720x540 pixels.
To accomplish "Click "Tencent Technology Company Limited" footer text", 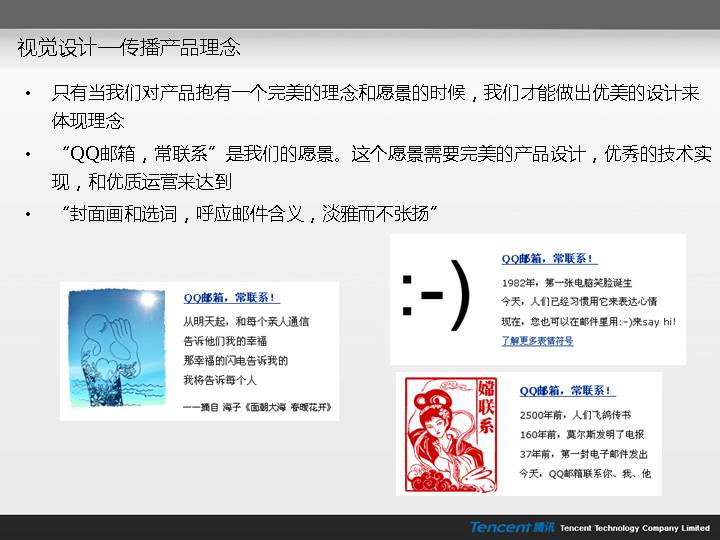I will (x=634, y=528).
